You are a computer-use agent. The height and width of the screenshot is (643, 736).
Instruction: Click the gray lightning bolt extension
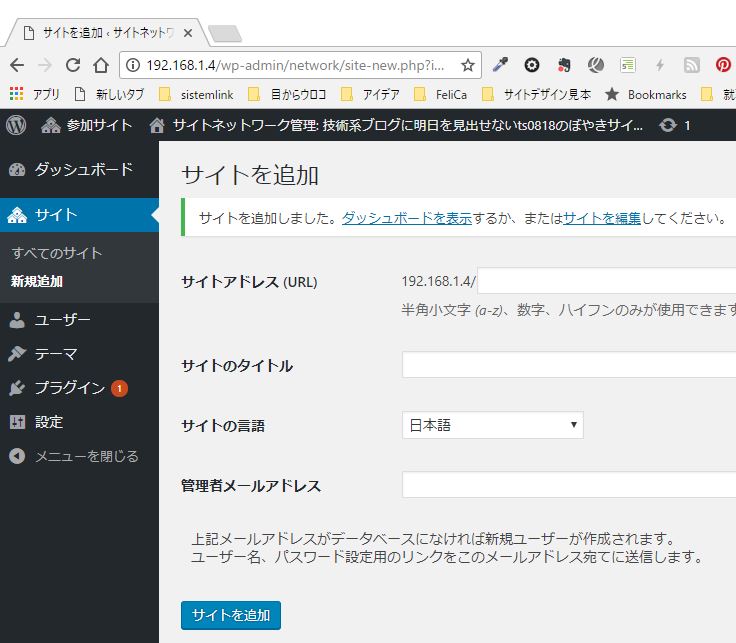659,65
